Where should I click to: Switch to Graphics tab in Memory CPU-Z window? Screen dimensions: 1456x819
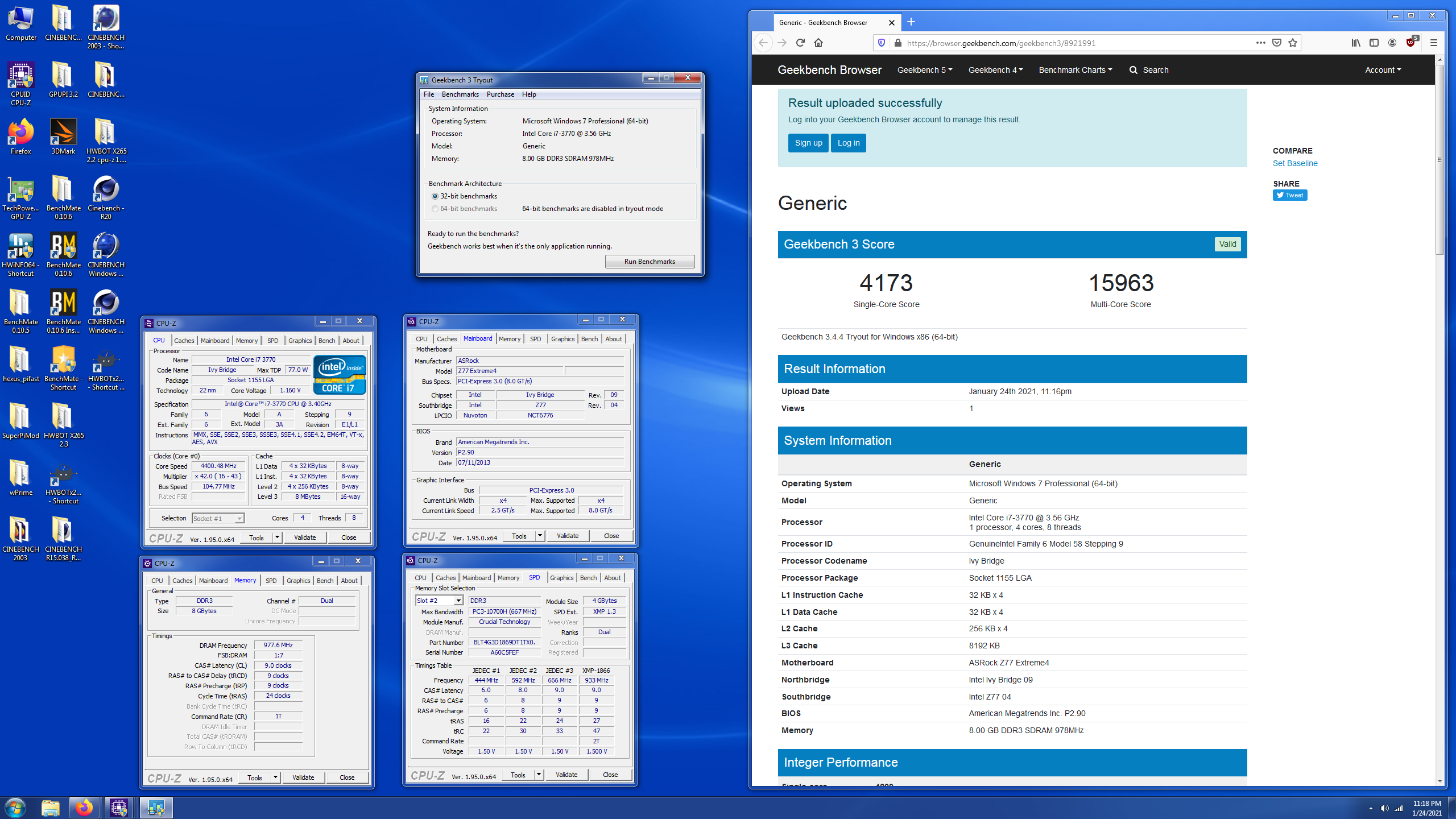pos(299,581)
